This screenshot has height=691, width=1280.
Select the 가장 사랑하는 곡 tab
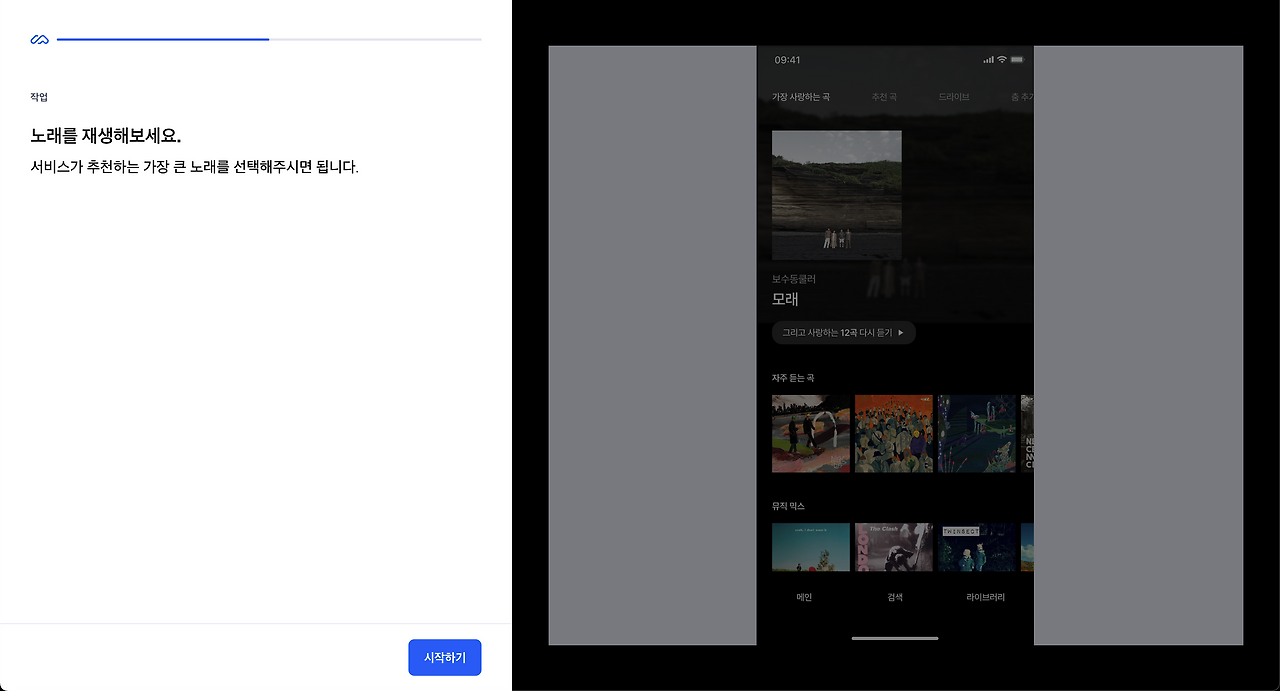tap(801, 97)
